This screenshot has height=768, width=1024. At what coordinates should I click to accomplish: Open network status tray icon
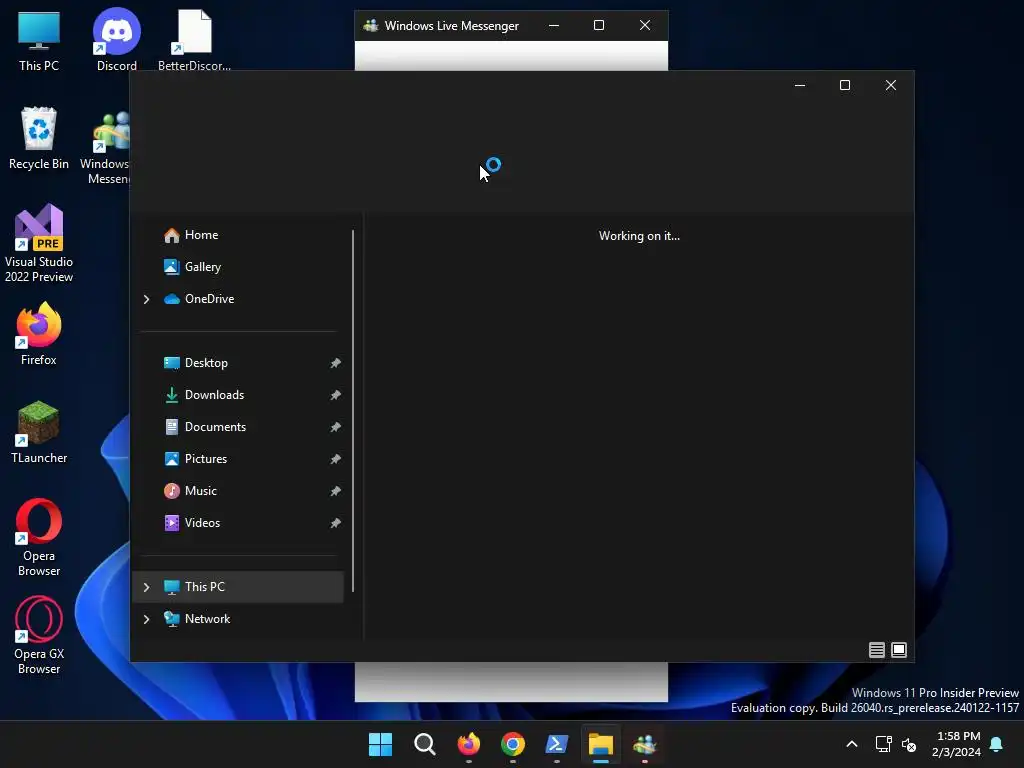pos(884,744)
